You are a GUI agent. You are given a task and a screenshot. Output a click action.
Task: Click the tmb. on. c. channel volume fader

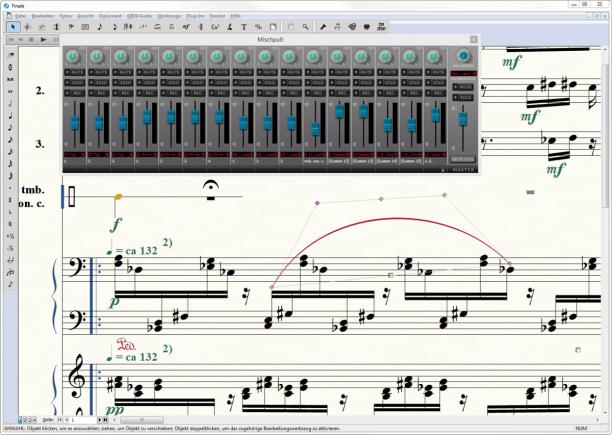315,129
